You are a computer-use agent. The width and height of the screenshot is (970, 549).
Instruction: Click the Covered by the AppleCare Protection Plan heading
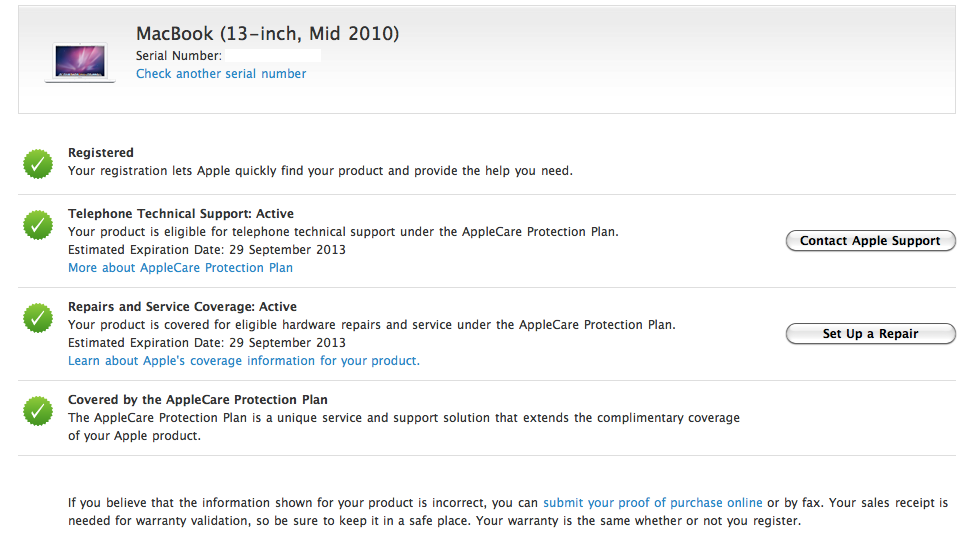point(197,400)
